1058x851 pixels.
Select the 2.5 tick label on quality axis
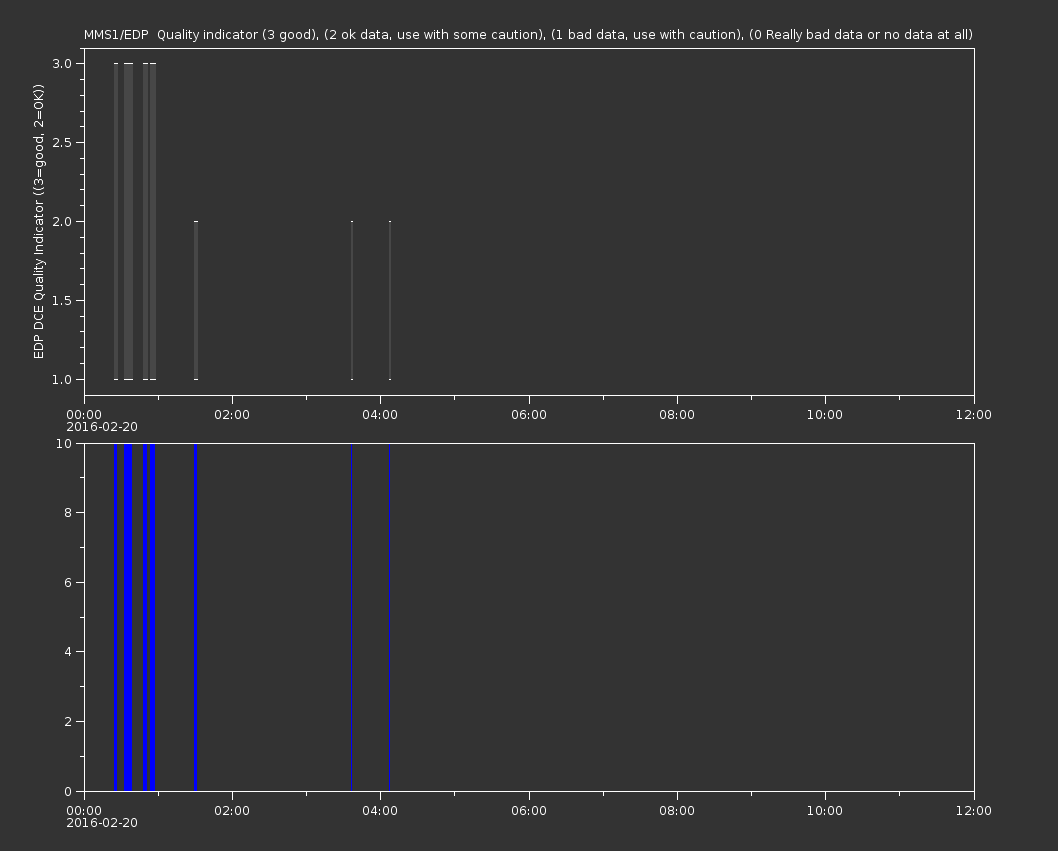[x=62, y=142]
